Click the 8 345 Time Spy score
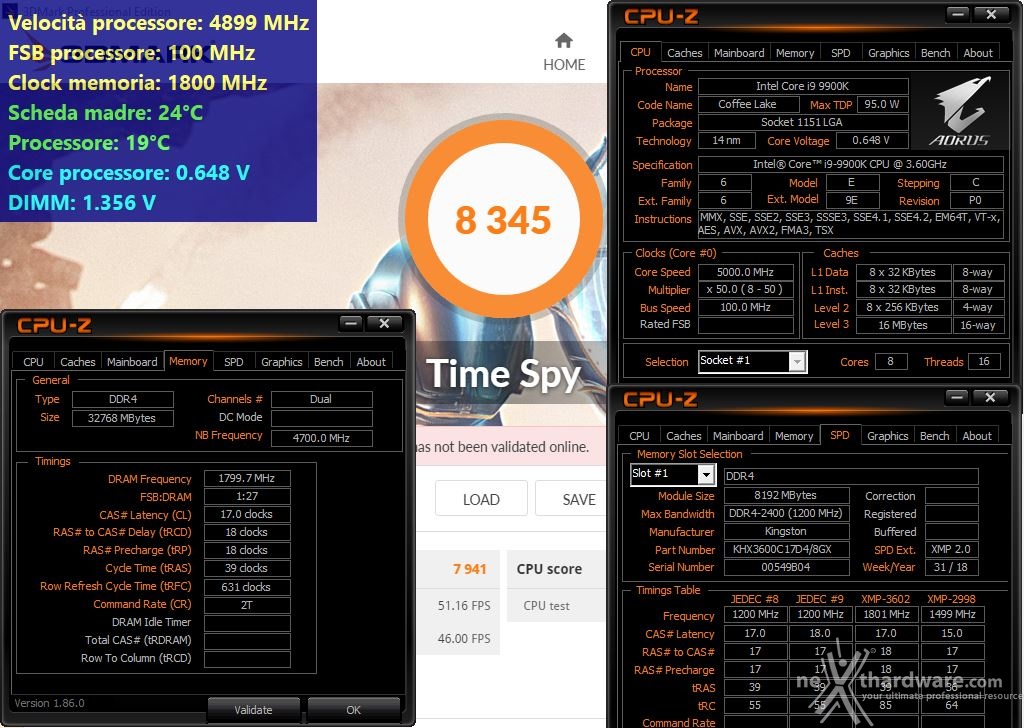The width and height of the screenshot is (1024, 728). [x=503, y=220]
